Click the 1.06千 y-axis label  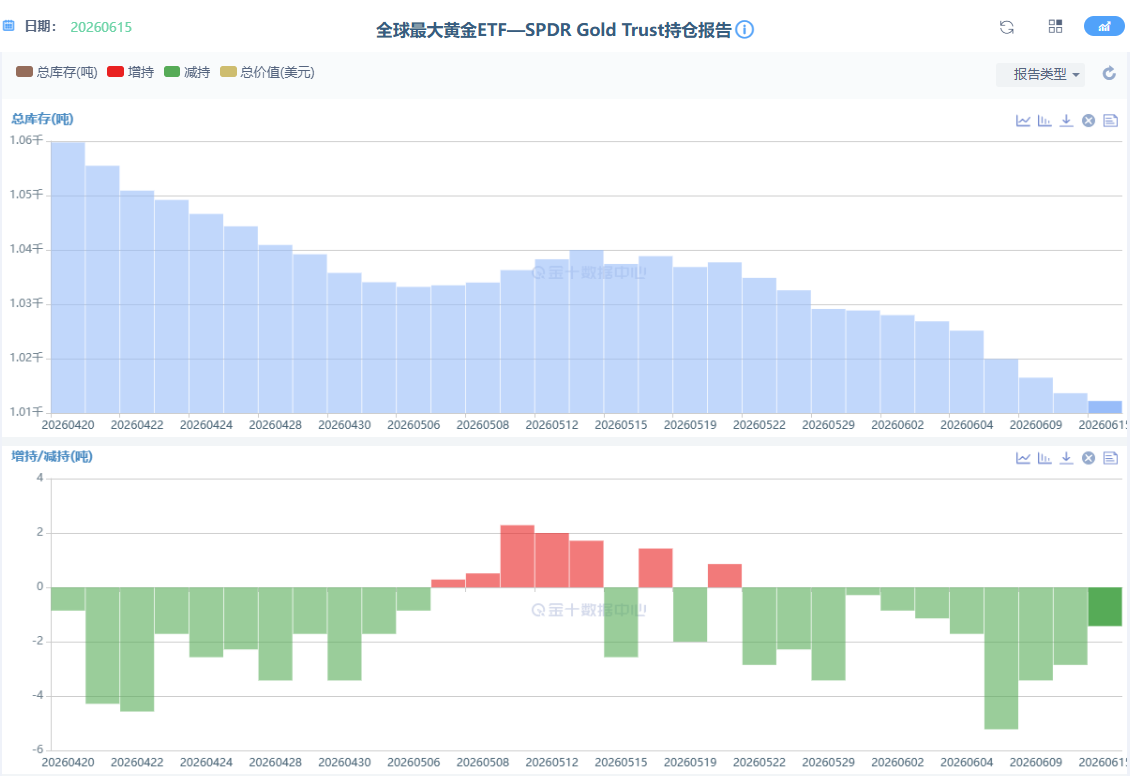tap(26, 140)
